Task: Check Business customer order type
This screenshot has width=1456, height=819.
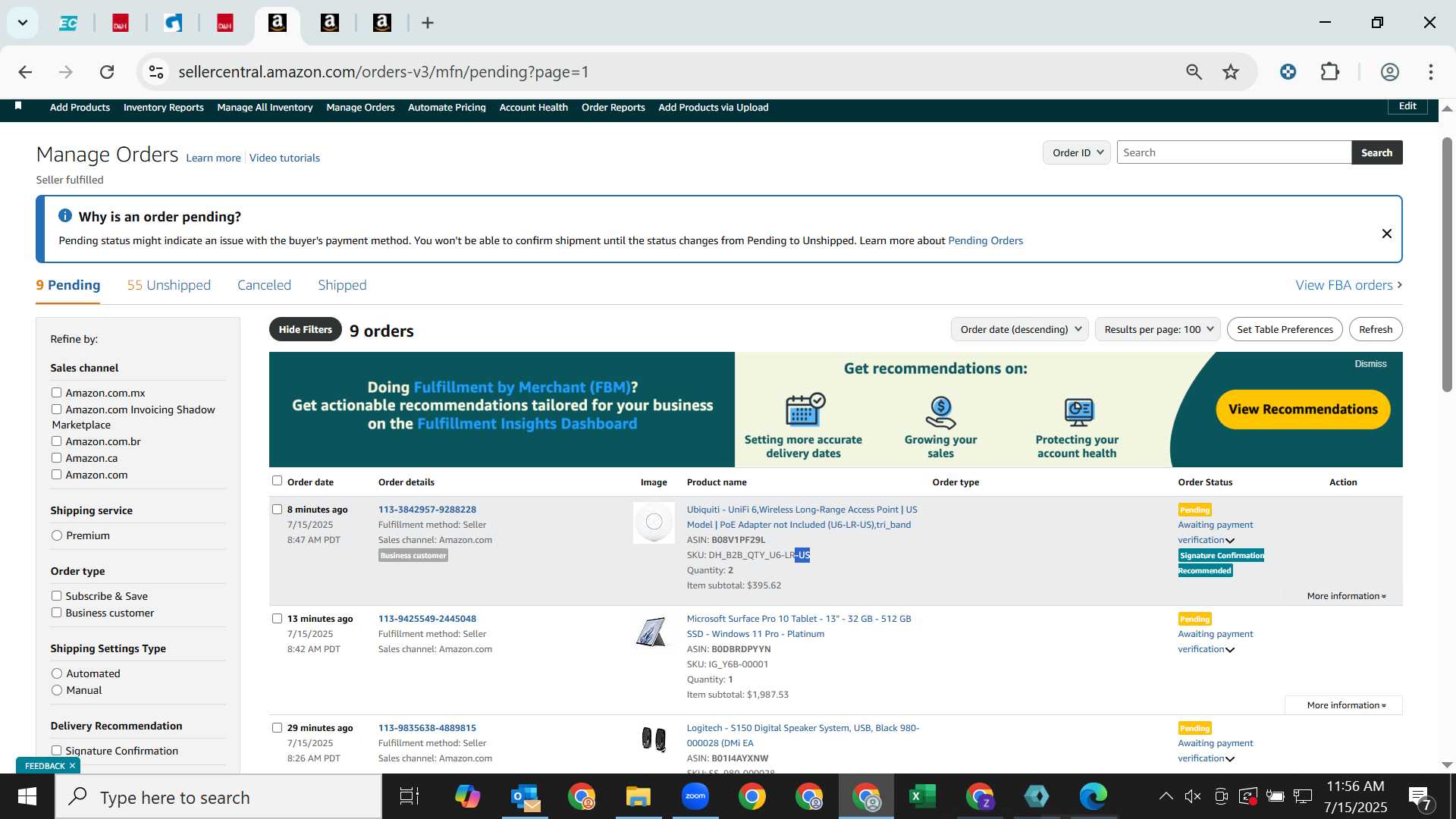Action: (56, 613)
